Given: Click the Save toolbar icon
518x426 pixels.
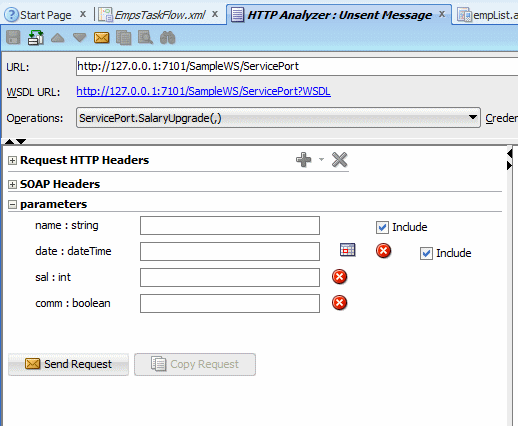Looking at the screenshot, I should coord(13,38).
